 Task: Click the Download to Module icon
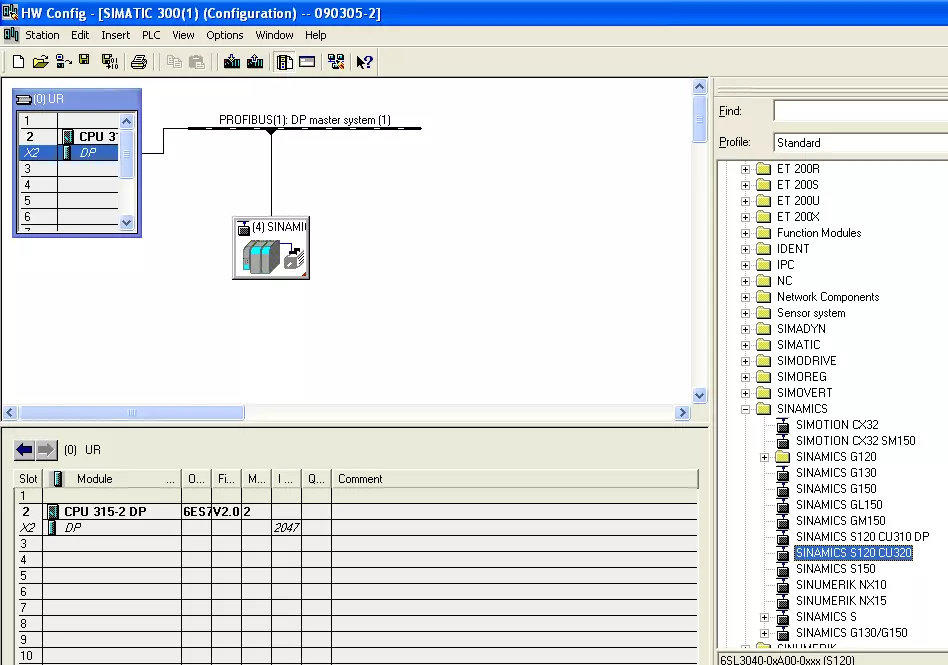[232, 62]
